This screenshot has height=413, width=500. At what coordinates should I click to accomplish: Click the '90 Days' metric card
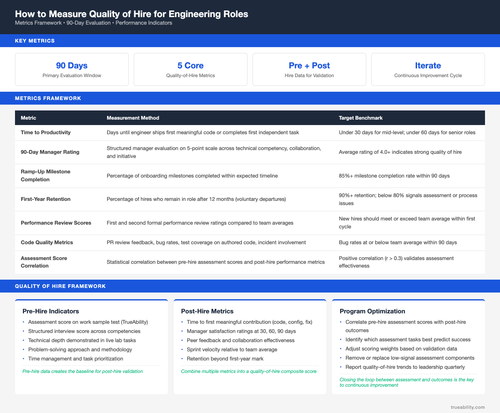click(72, 69)
